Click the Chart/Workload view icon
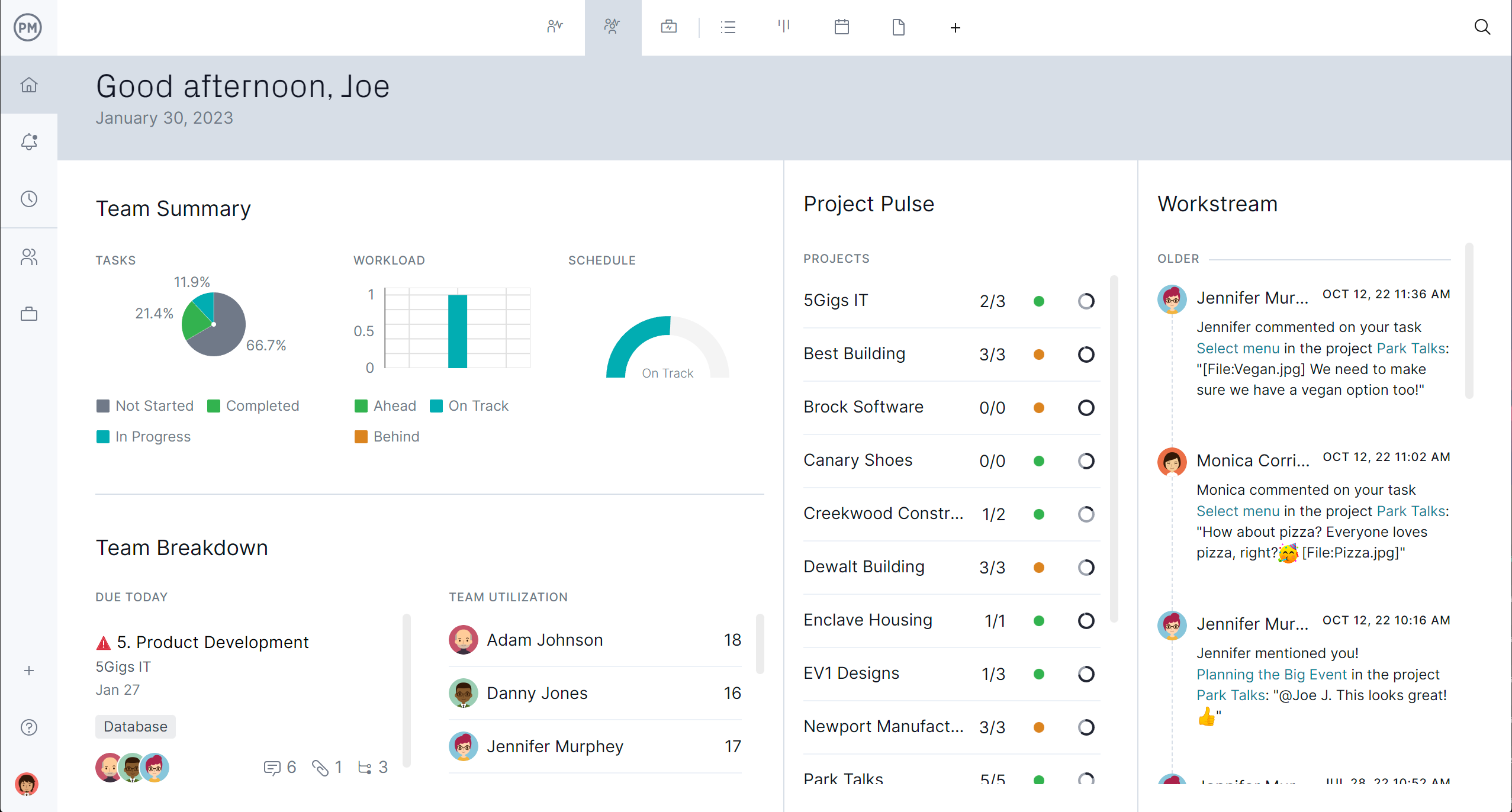Viewport: 1512px width, 812px height. click(x=784, y=27)
